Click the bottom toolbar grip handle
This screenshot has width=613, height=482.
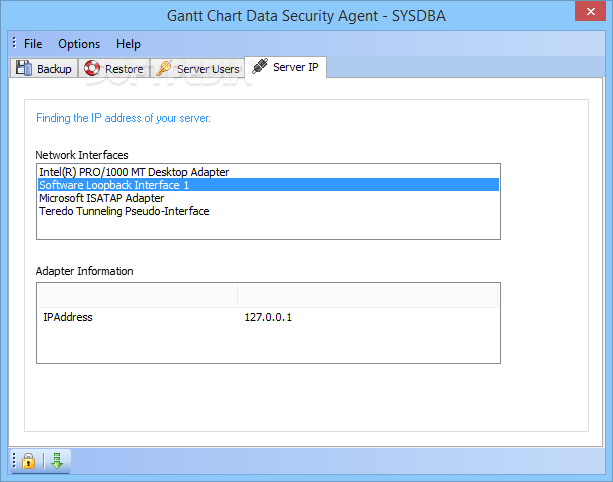pyautogui.click(x=14, y=460)
